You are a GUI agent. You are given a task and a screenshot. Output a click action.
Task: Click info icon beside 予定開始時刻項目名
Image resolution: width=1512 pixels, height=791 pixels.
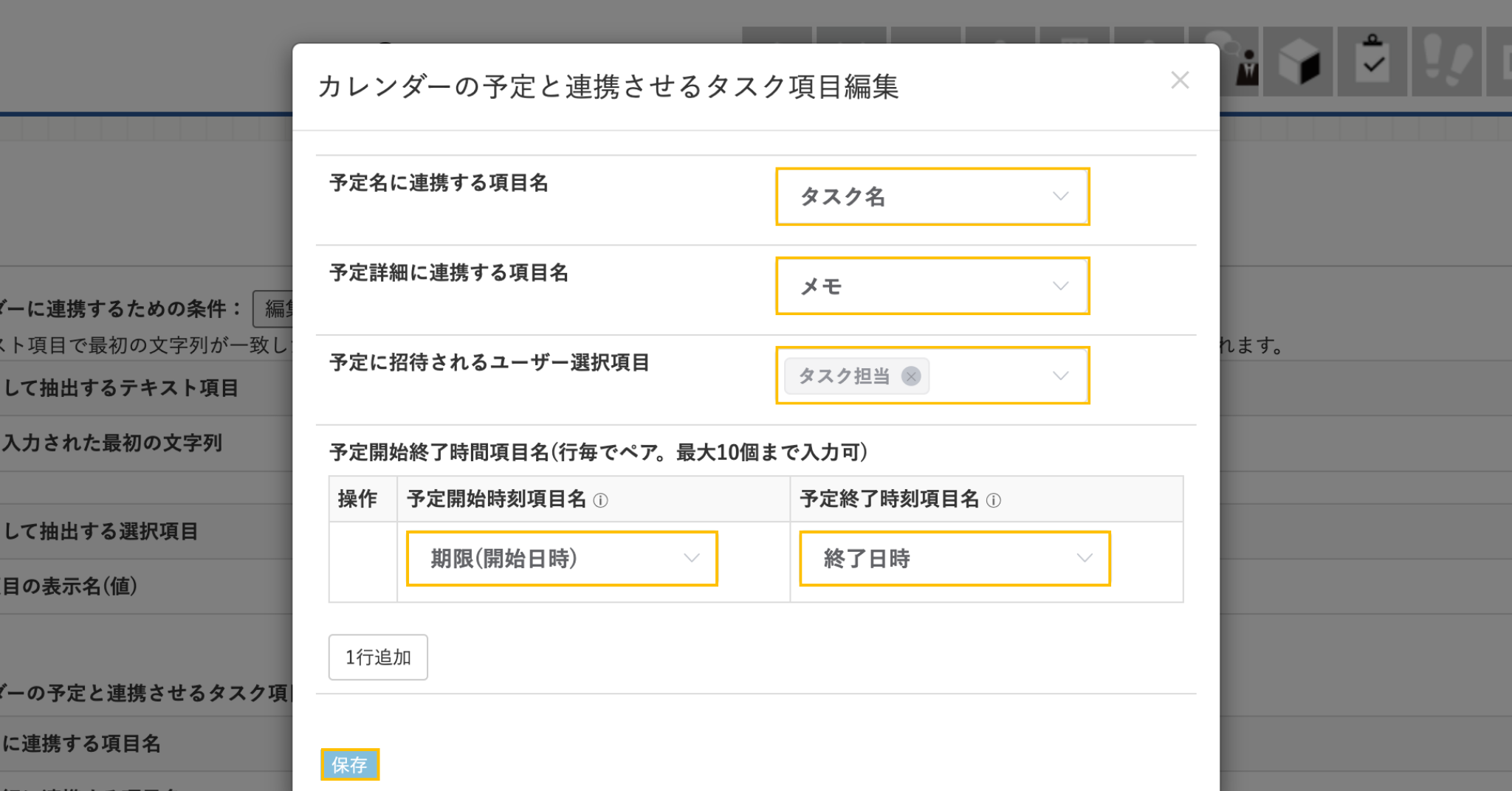click(x=601, y=500)
